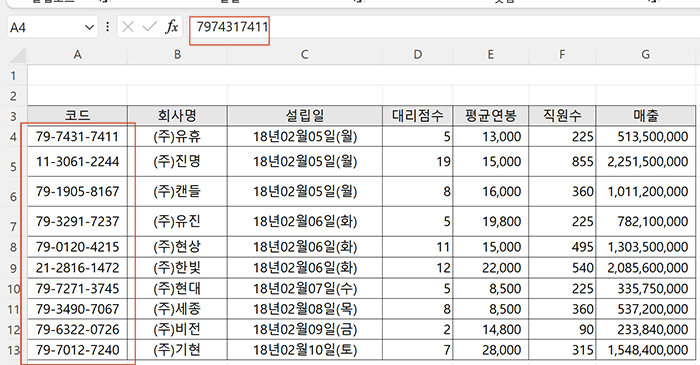Click the 회사명 header cell

pyautogui.click(x=177, y=116)
